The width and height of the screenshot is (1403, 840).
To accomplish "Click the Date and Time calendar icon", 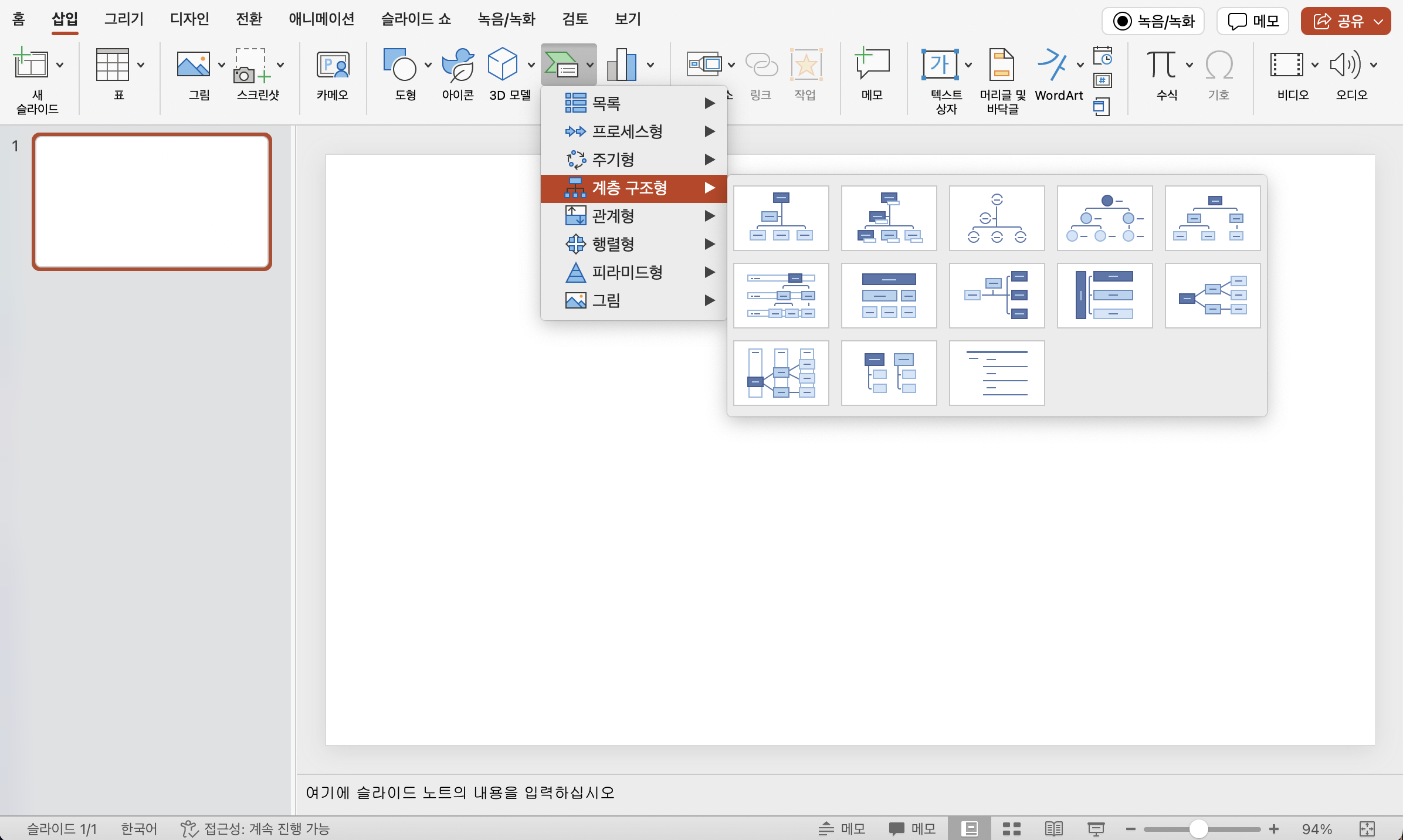I will click(x=1103, y=56).
